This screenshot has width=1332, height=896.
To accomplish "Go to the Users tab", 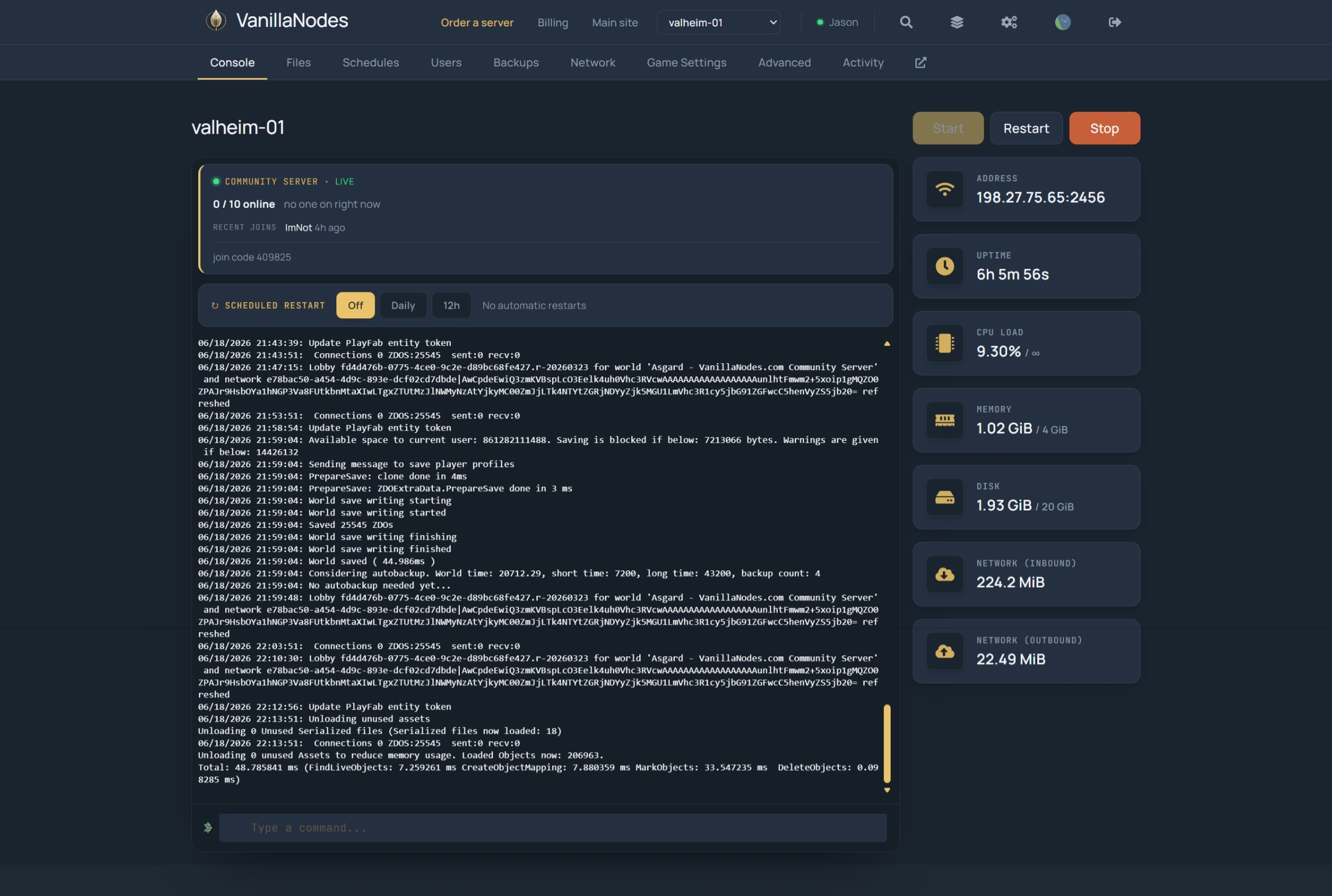I will (x=446, y=62).
